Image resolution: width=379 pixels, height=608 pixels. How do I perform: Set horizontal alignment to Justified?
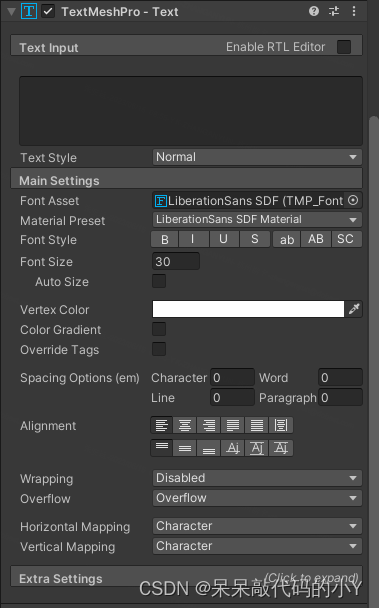tap(233, 425)
